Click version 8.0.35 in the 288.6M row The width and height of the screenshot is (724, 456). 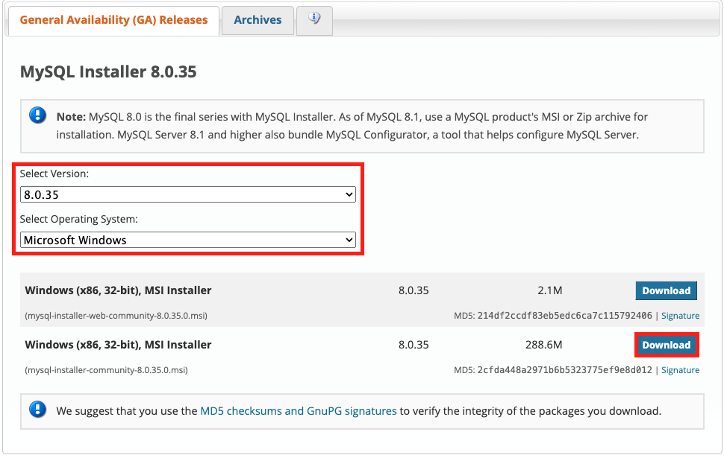tap(414, 345)
